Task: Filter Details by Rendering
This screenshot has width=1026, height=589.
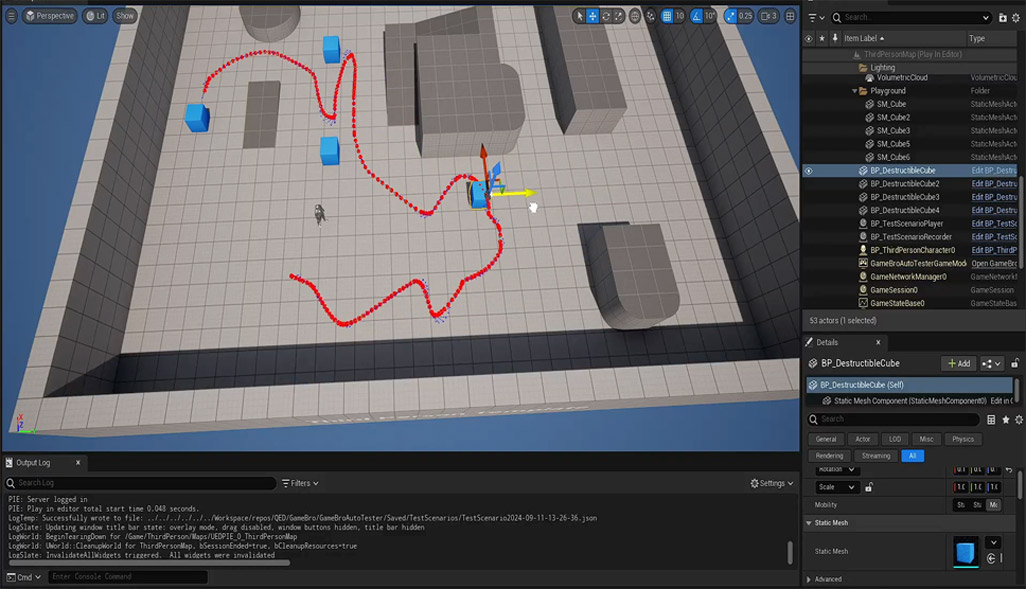Action: [x=830, y=455]
